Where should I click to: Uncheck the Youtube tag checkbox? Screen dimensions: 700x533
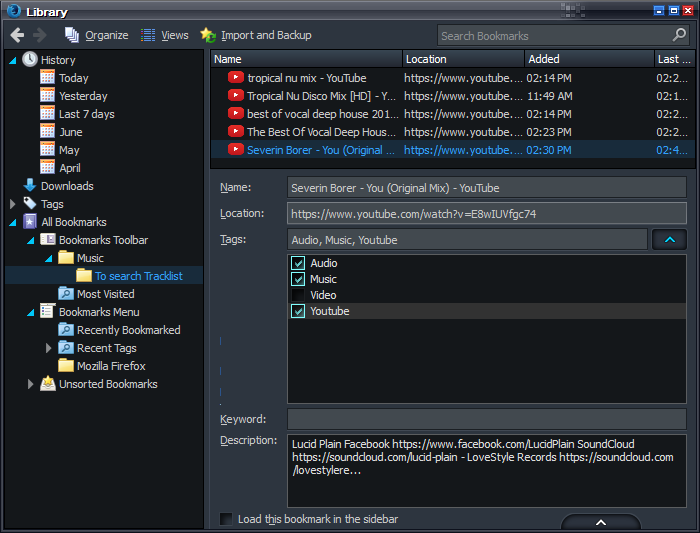298,311
